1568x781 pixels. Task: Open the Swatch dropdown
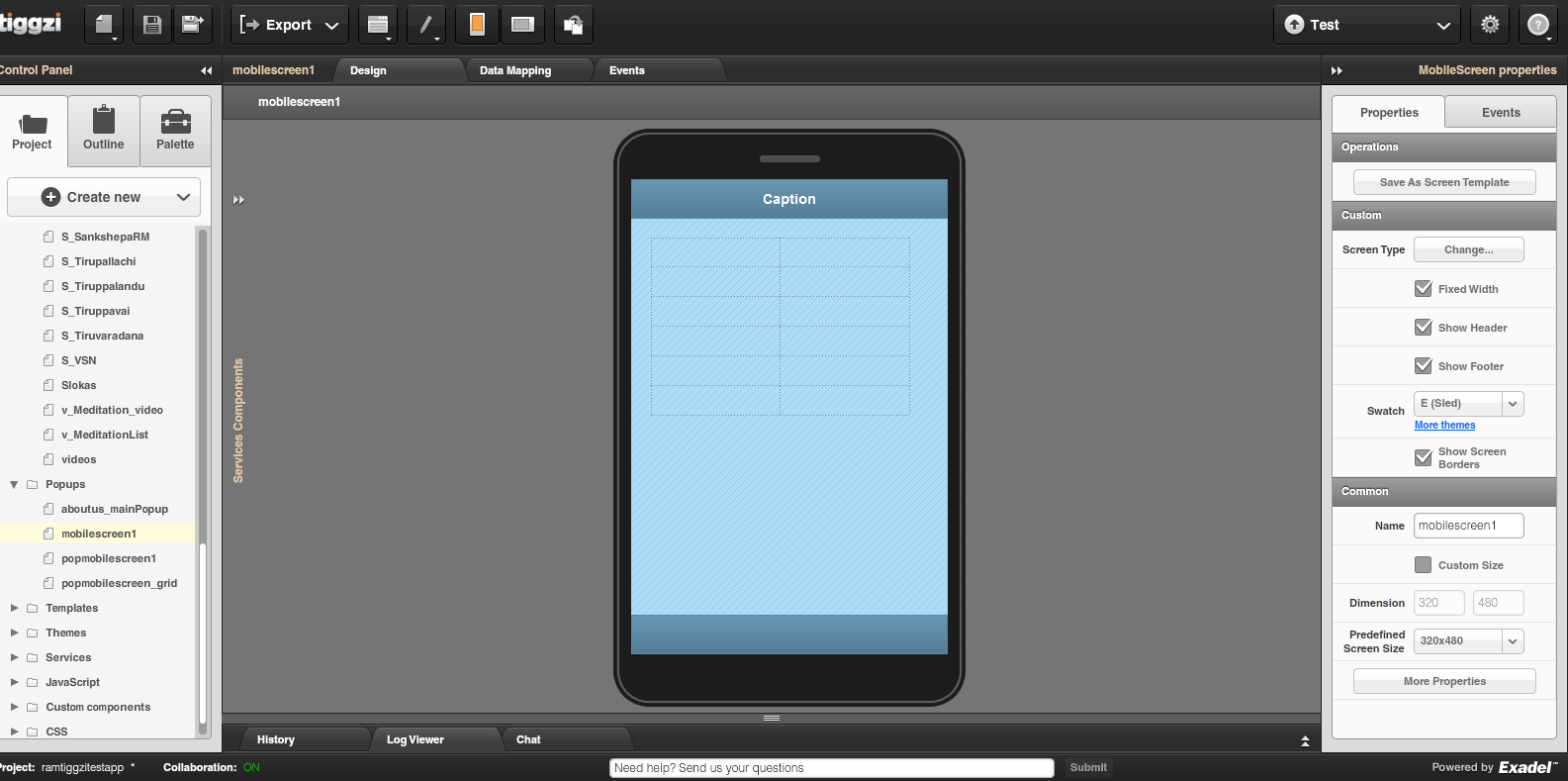click(1512, 404)
